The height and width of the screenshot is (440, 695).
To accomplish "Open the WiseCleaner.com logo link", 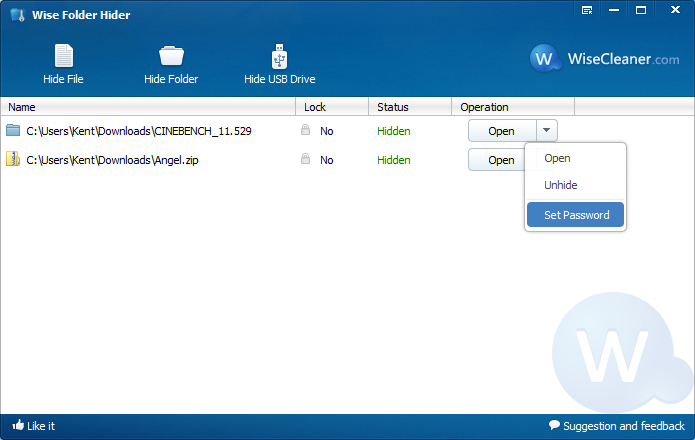I will click(605, 58).
